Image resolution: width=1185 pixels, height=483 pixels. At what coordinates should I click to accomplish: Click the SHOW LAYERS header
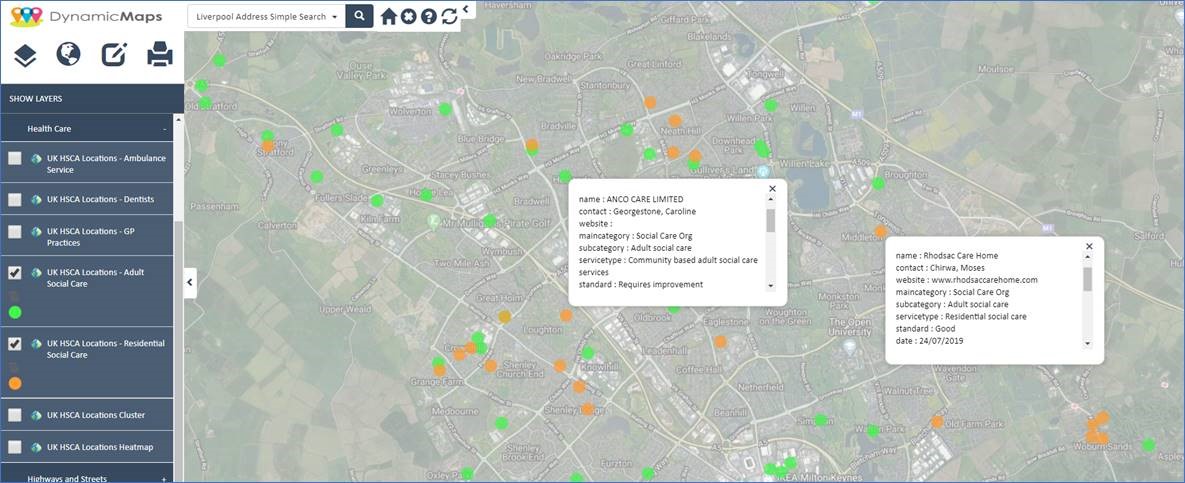(91, 98)
